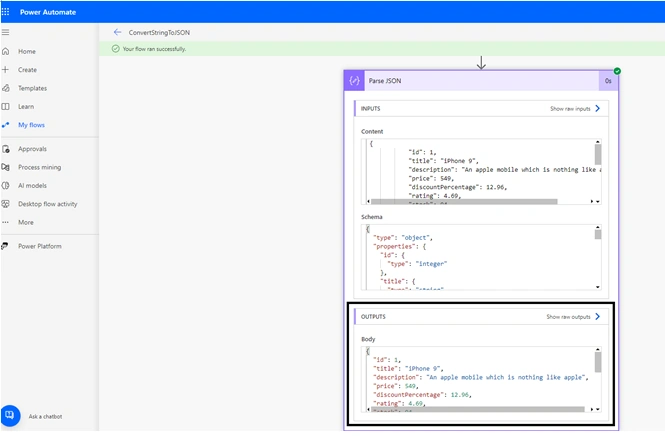Expand raw inputs chevron arrow
665x436 pixels.
[x=598, y=109]
